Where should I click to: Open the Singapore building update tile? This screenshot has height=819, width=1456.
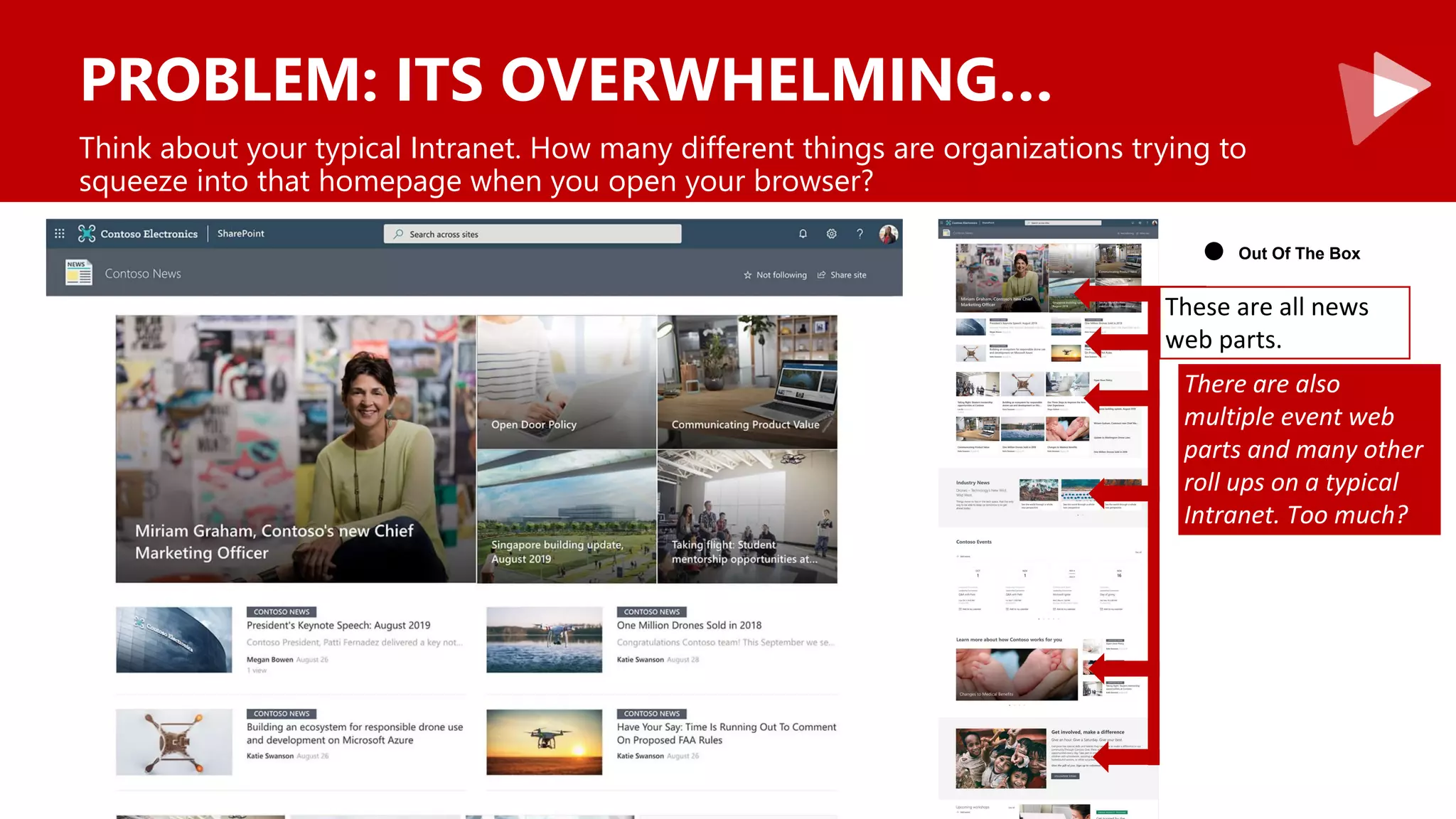[567, 517]
